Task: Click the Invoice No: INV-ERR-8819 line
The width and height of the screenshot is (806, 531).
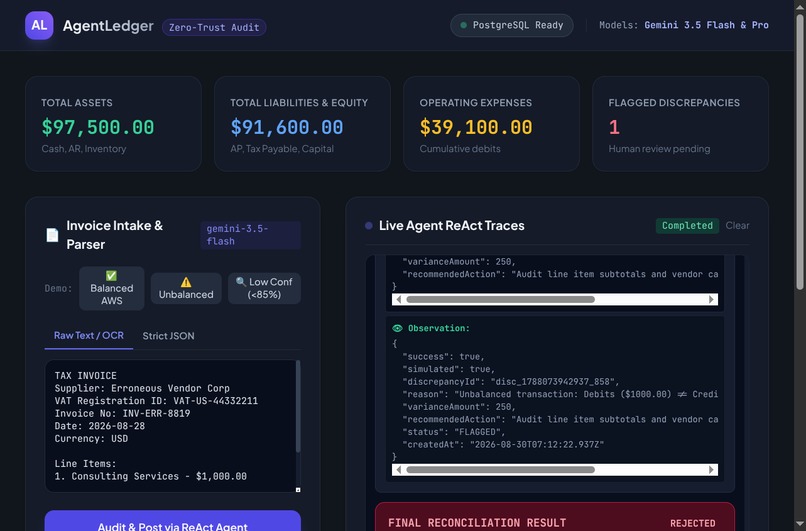Action: point(122,413)
